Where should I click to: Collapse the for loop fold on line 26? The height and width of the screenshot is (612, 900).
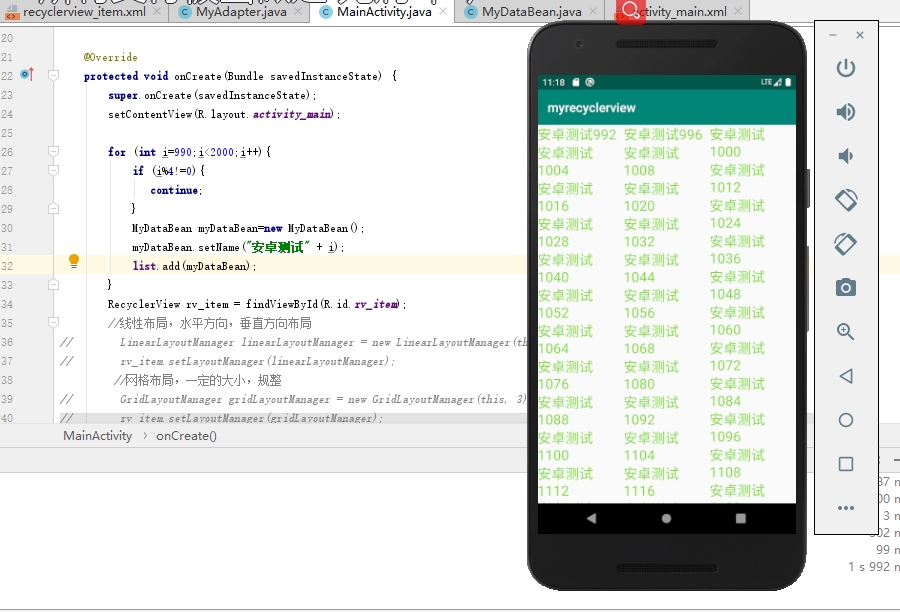coord(54,152)
